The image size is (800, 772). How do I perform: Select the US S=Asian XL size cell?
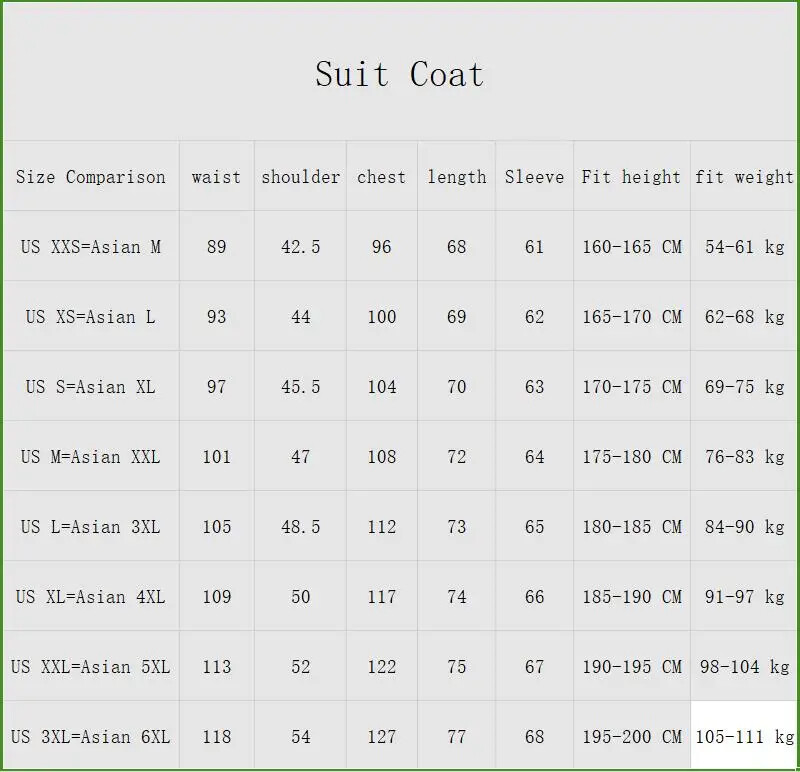tap(91, 387)
